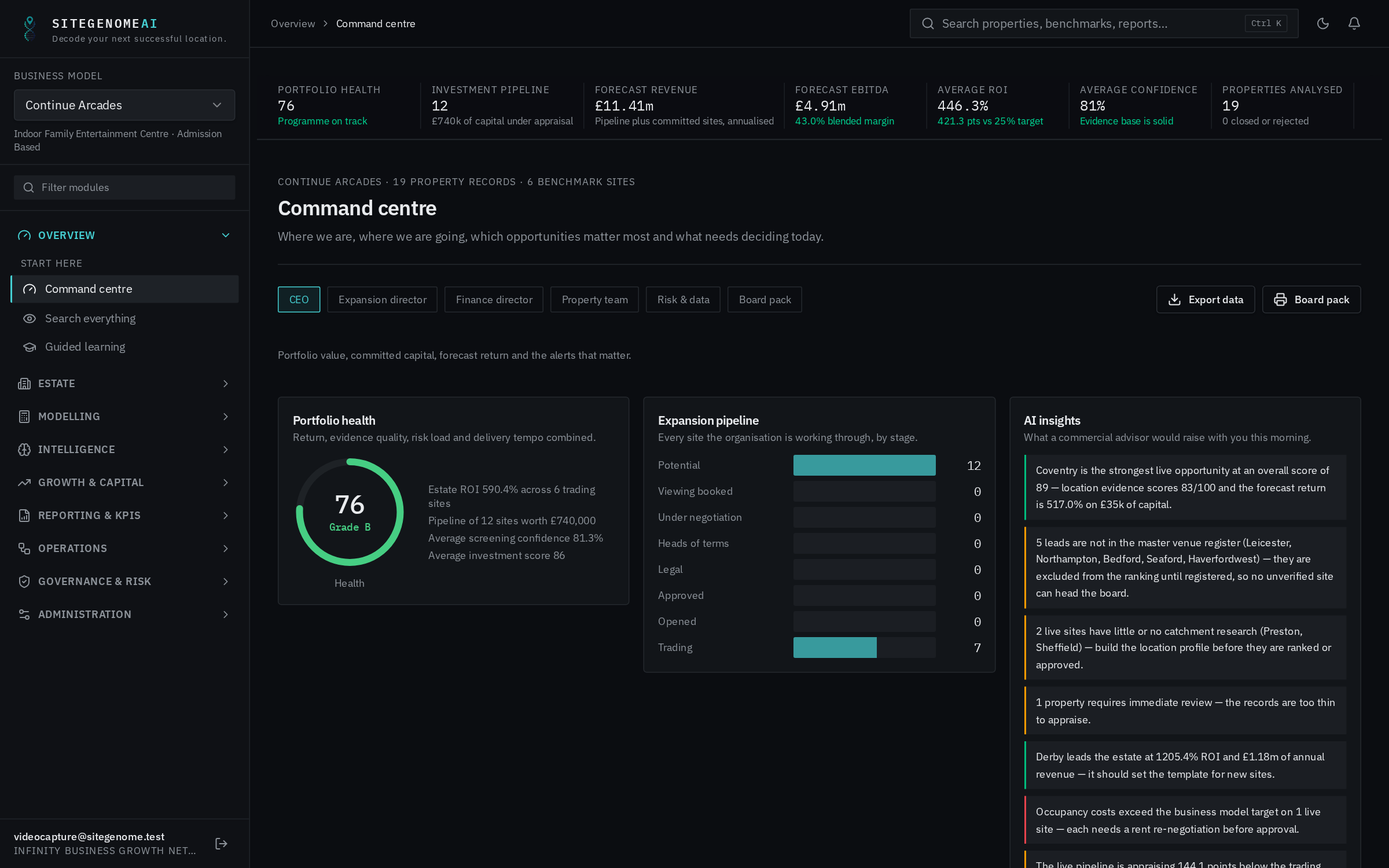Click the Board pack print button
This screenshot has width=1389, height=868.
point(1311,300)
